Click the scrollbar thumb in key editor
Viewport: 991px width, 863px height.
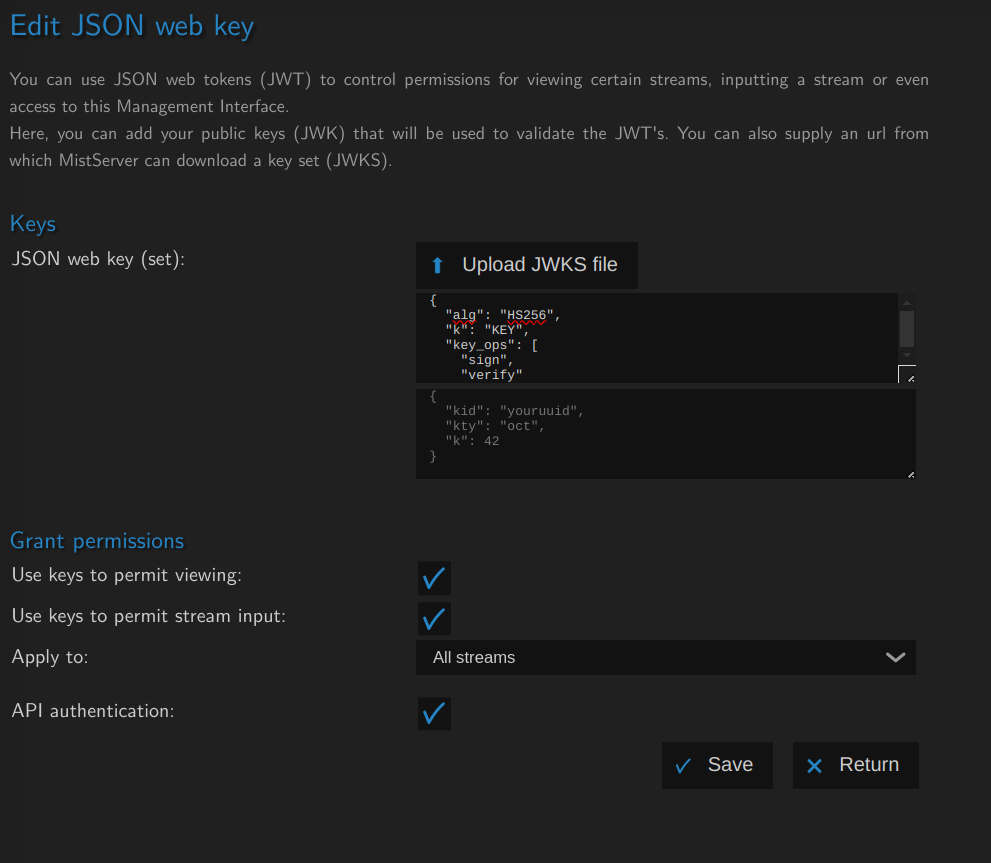pyautogui.click(x=906, y=328)
